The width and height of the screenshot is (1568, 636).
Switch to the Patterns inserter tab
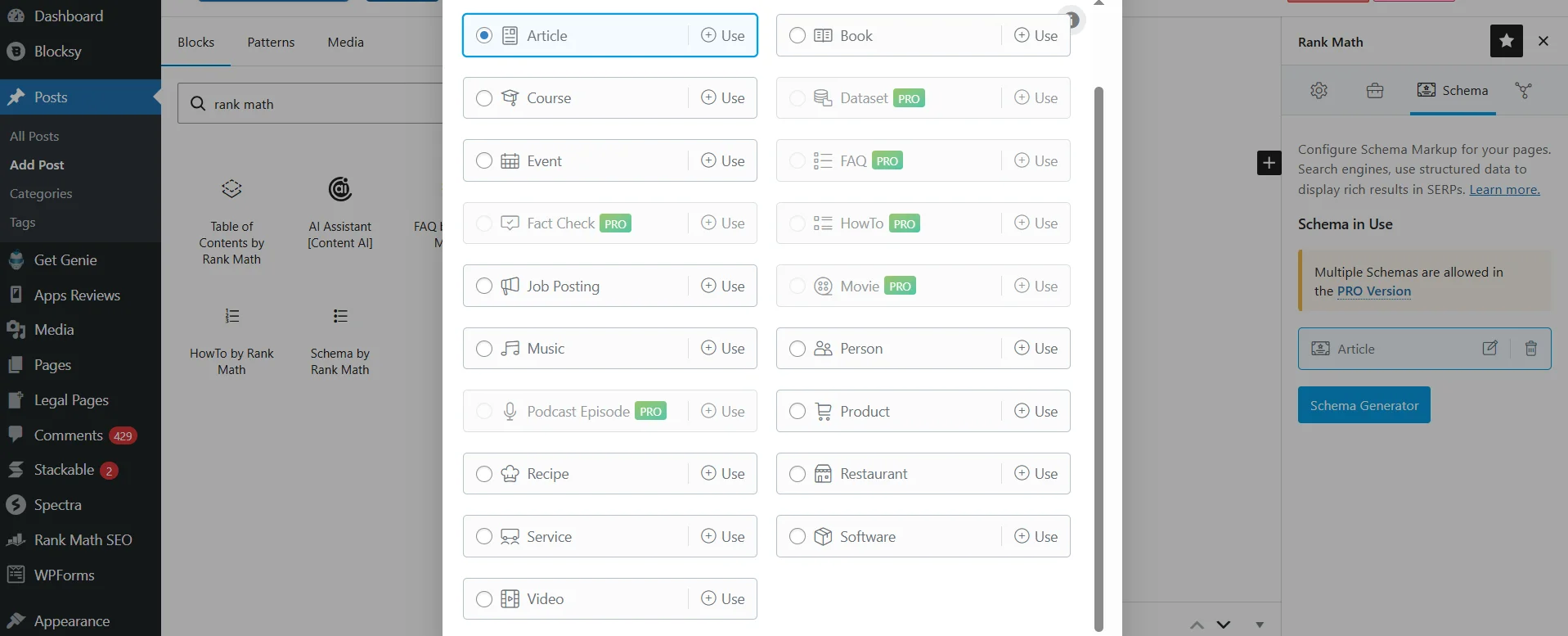271,42
